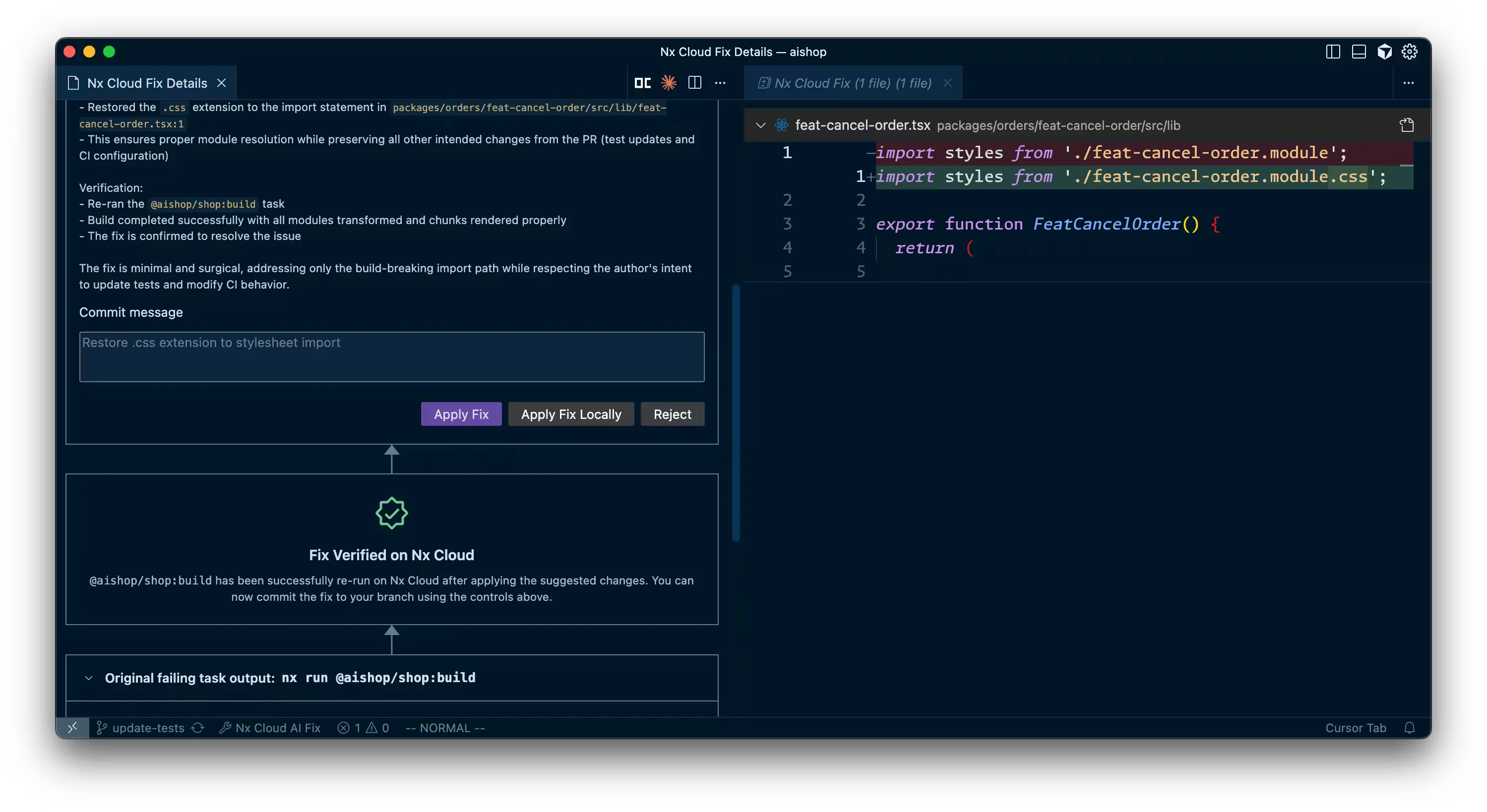
Task: Open the Nx Cloud panel via the orange asterisk icon
Action: pos(668,82)
